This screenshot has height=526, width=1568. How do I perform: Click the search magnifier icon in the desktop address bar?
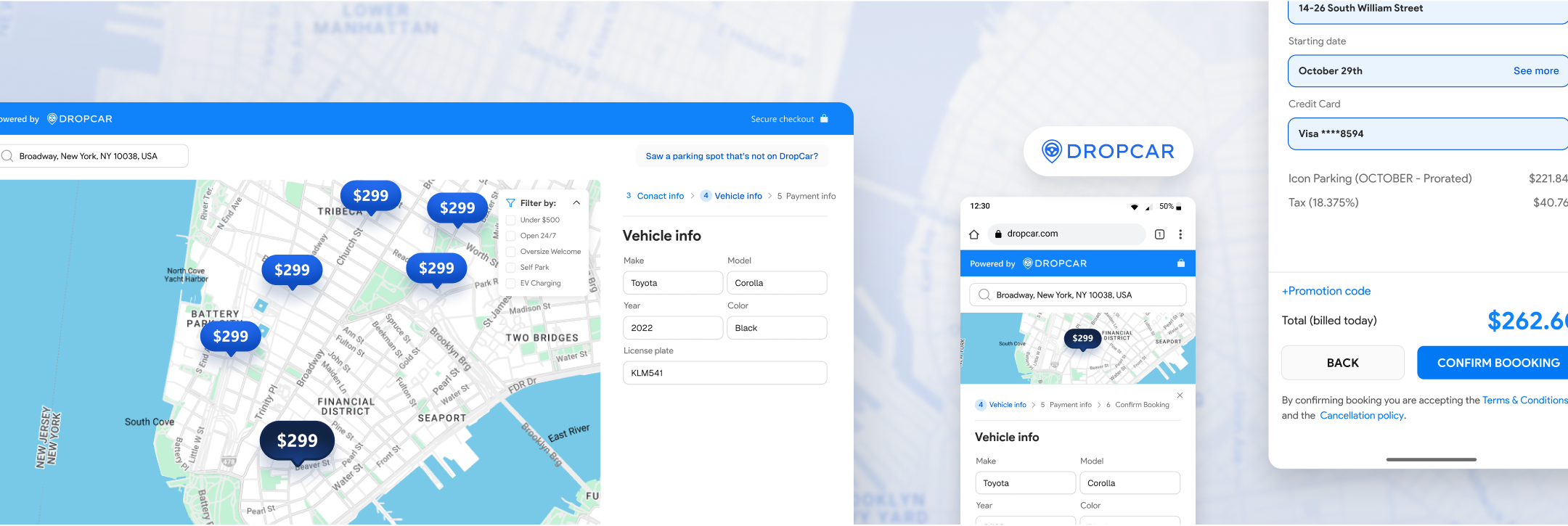click(7, 156)
